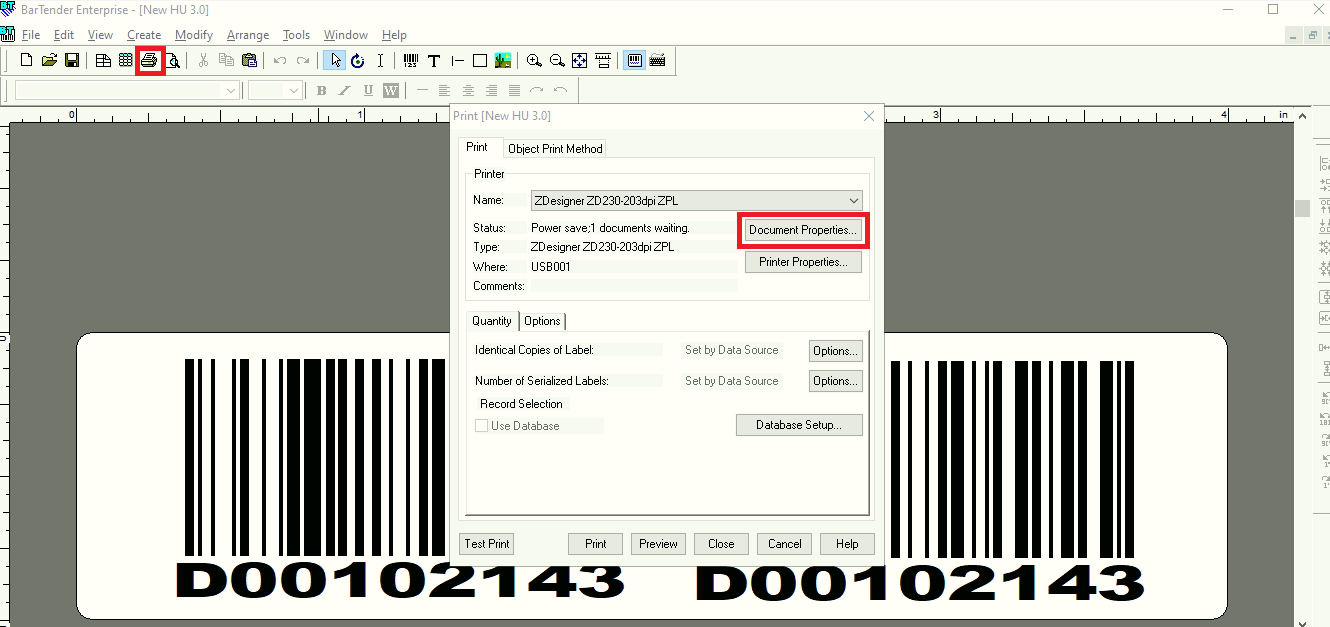The height and width of the screenshot is (627, 1330).
Task: Toggle the W white-on-black text button
Action: coord(391,91)
